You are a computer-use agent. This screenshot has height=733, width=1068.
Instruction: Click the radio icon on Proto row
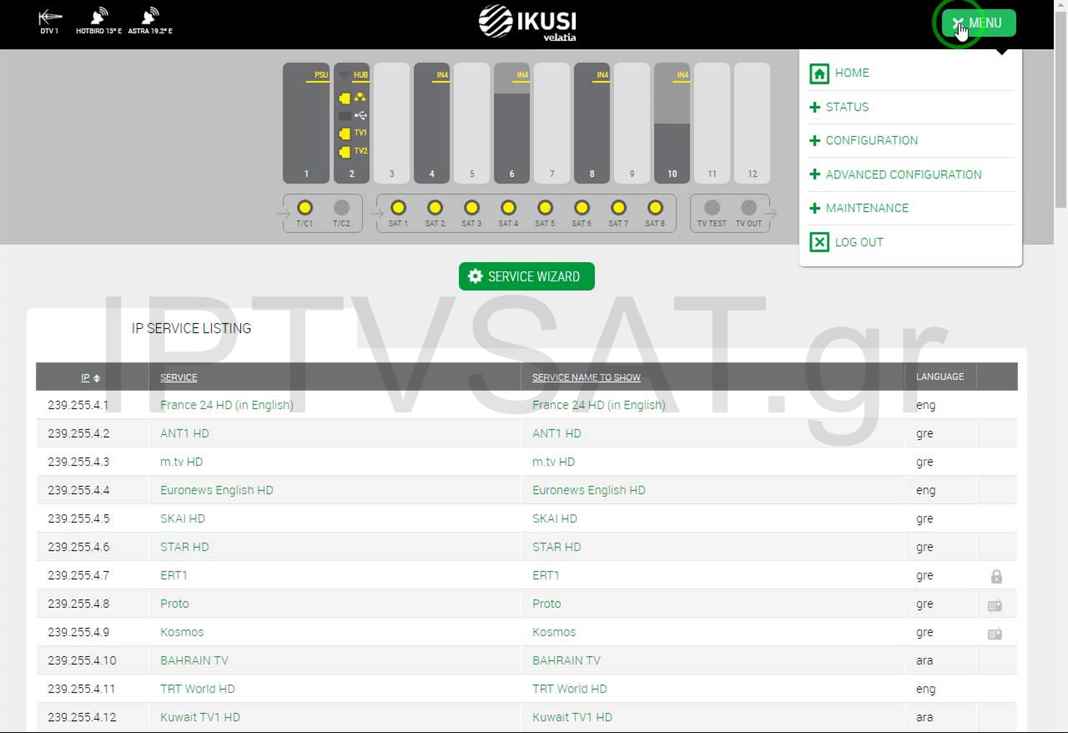point(995,605)
